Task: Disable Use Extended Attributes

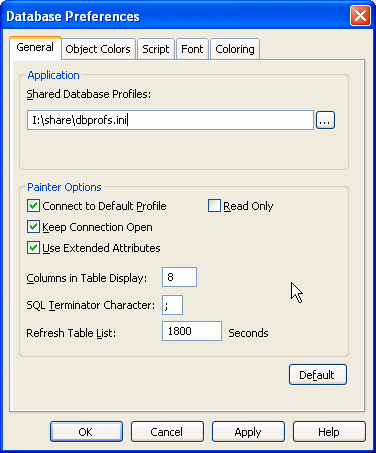Action: pyautogui.click(x=33, y=248)
